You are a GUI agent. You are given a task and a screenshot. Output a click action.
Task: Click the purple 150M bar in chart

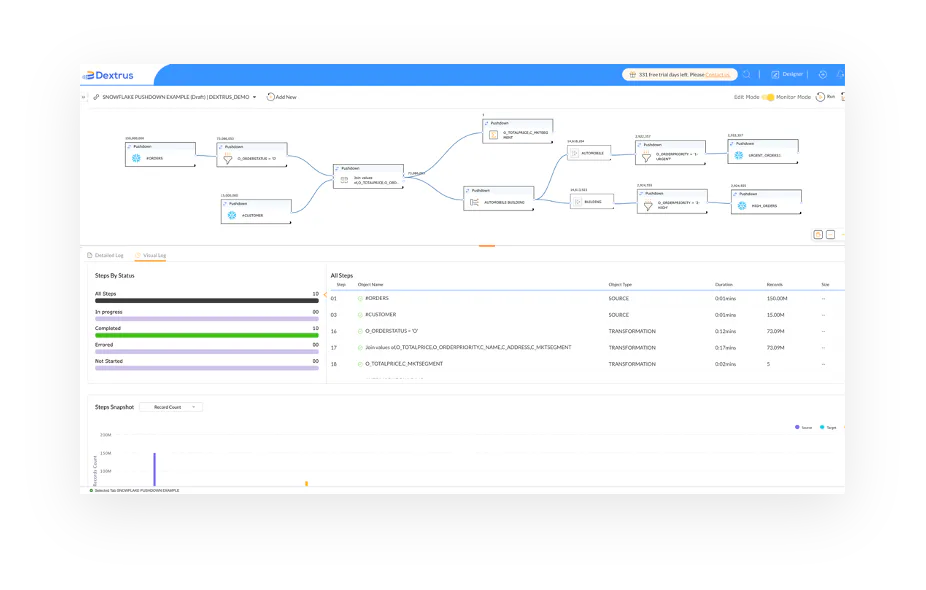(154, 470)
